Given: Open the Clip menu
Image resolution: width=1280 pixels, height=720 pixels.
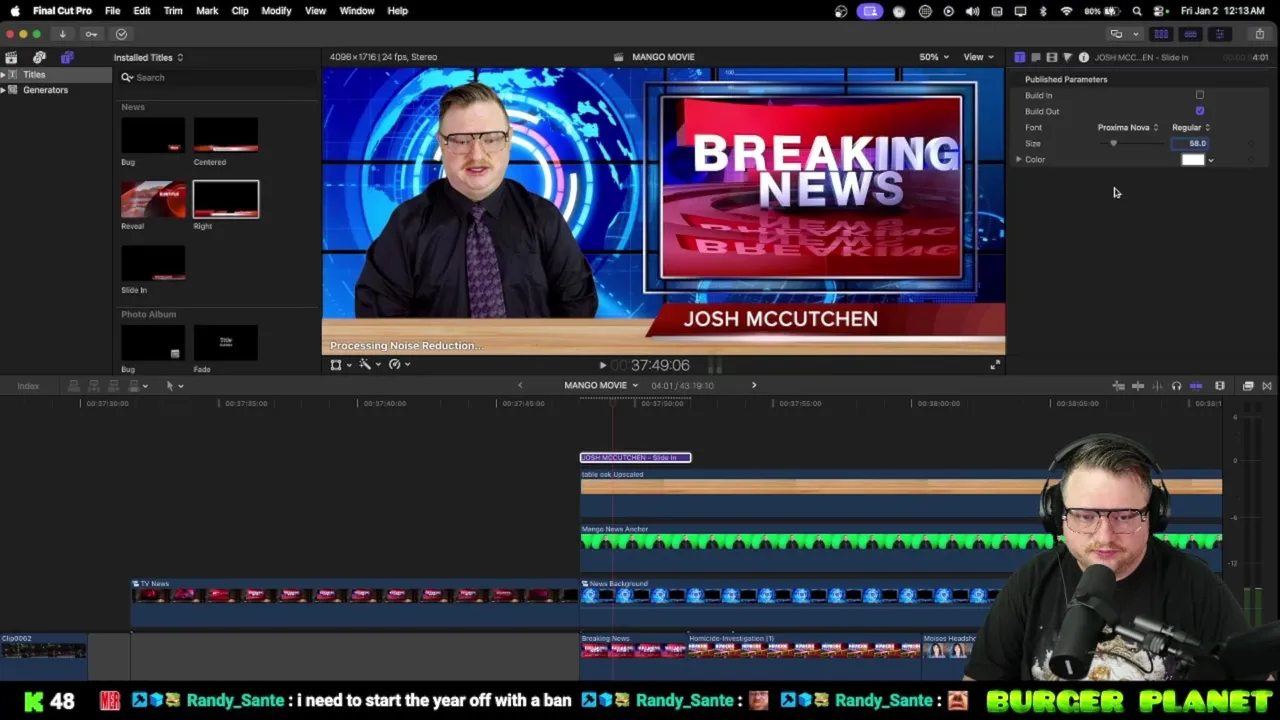Looking at the screenshot, I should pos(240,11).
